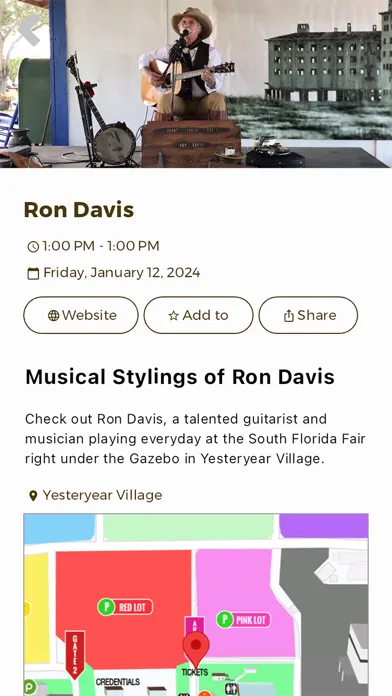Click the Credentials label on map
The image size is (392, 696).
(x=118, y=682)
